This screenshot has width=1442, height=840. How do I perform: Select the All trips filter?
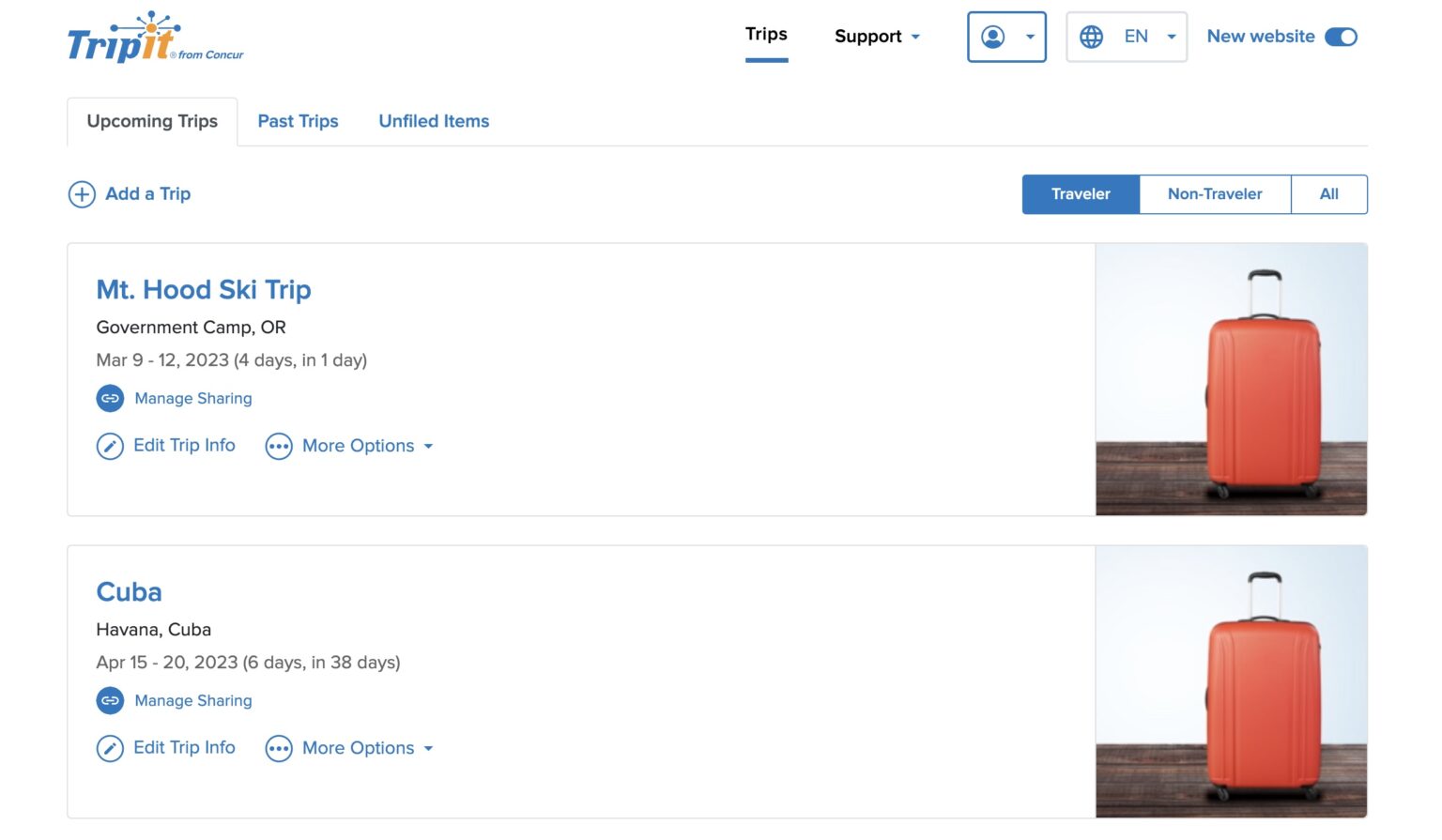click(1328, 194)
